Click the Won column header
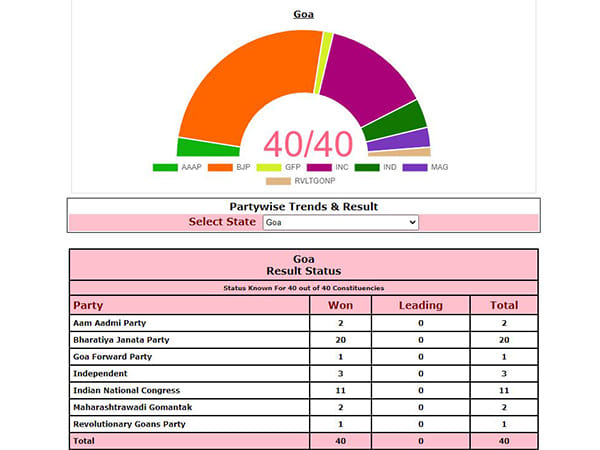600x450 pixels. [340, 305]
